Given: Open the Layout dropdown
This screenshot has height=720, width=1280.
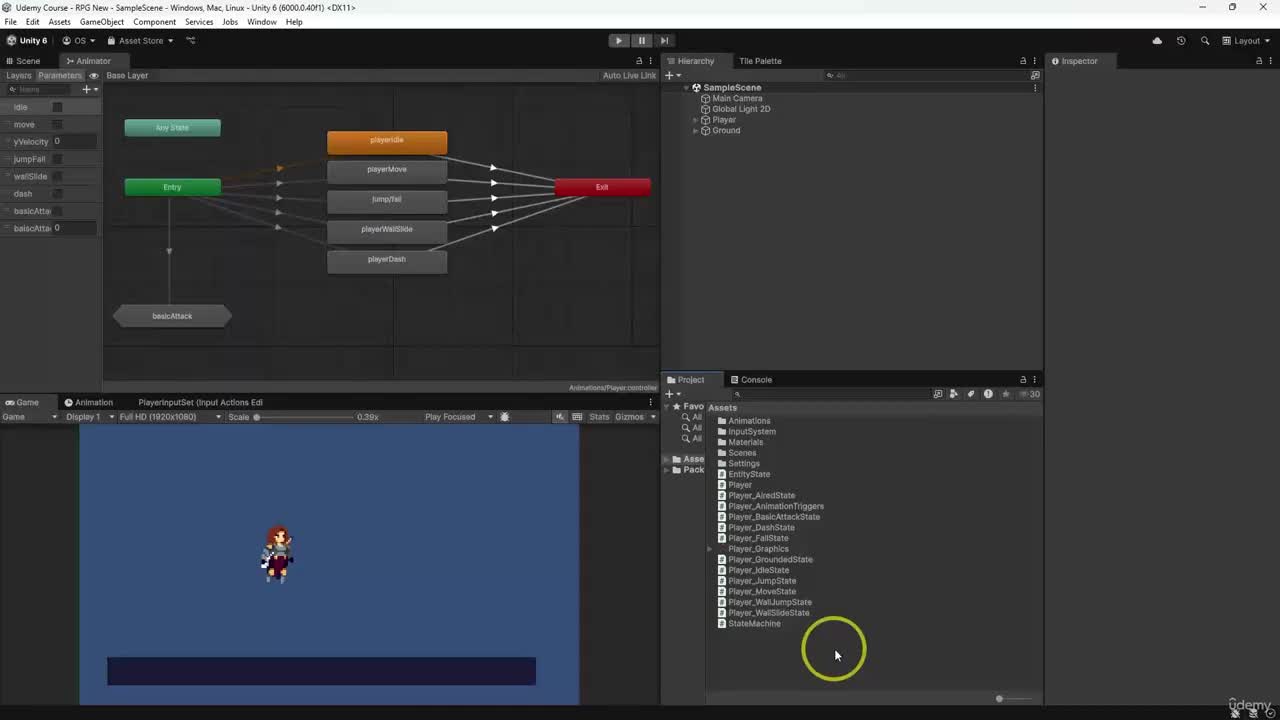Looking at the screenshot, I should (1245, 41).
